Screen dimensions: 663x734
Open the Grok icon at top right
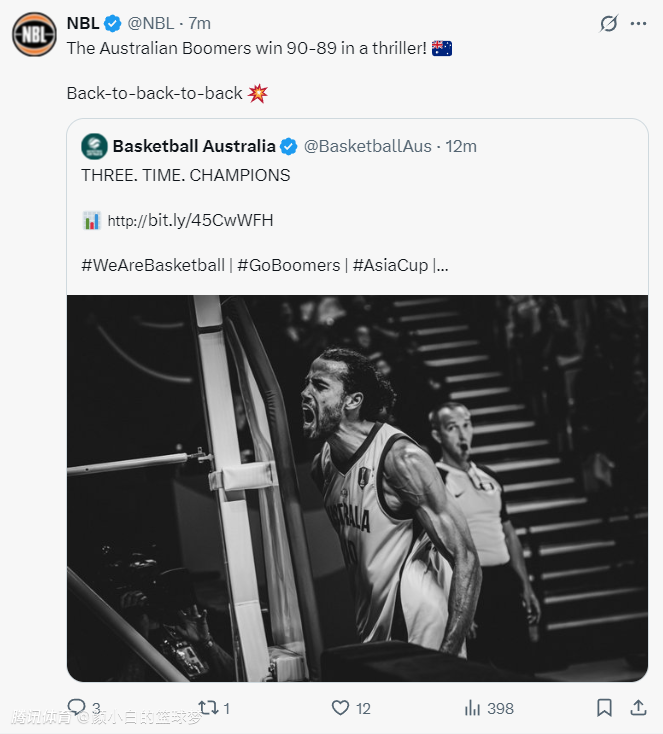tap(607, 23)
